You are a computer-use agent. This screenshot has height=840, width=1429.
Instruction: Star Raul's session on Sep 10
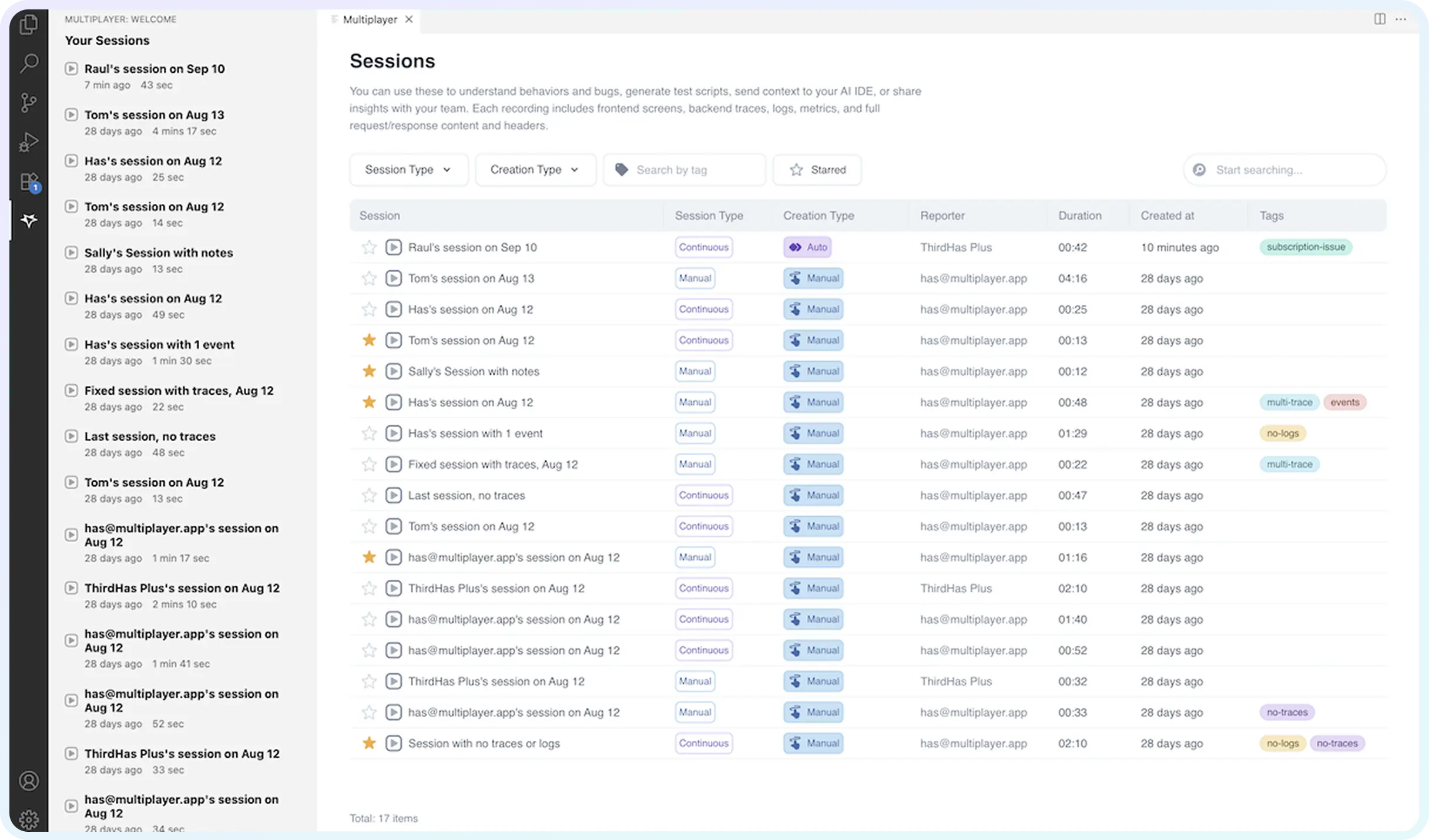point(369,247)
